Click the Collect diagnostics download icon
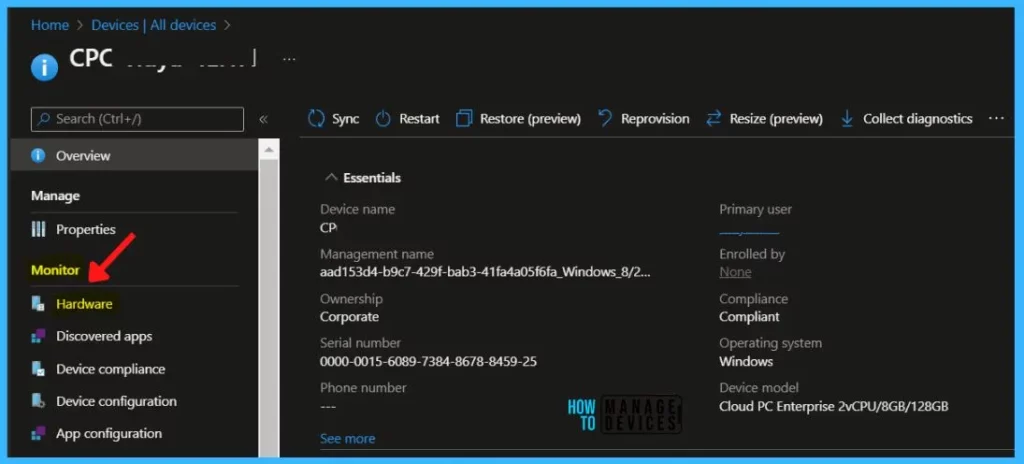This screenshot has height=464, width=1024. [847, 119]
